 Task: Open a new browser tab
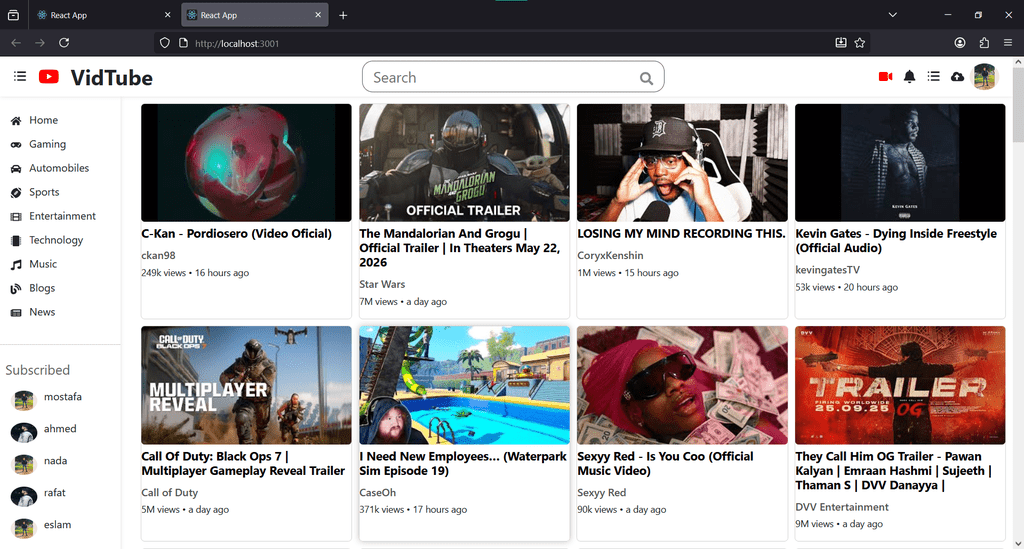(x=343, y=15)
